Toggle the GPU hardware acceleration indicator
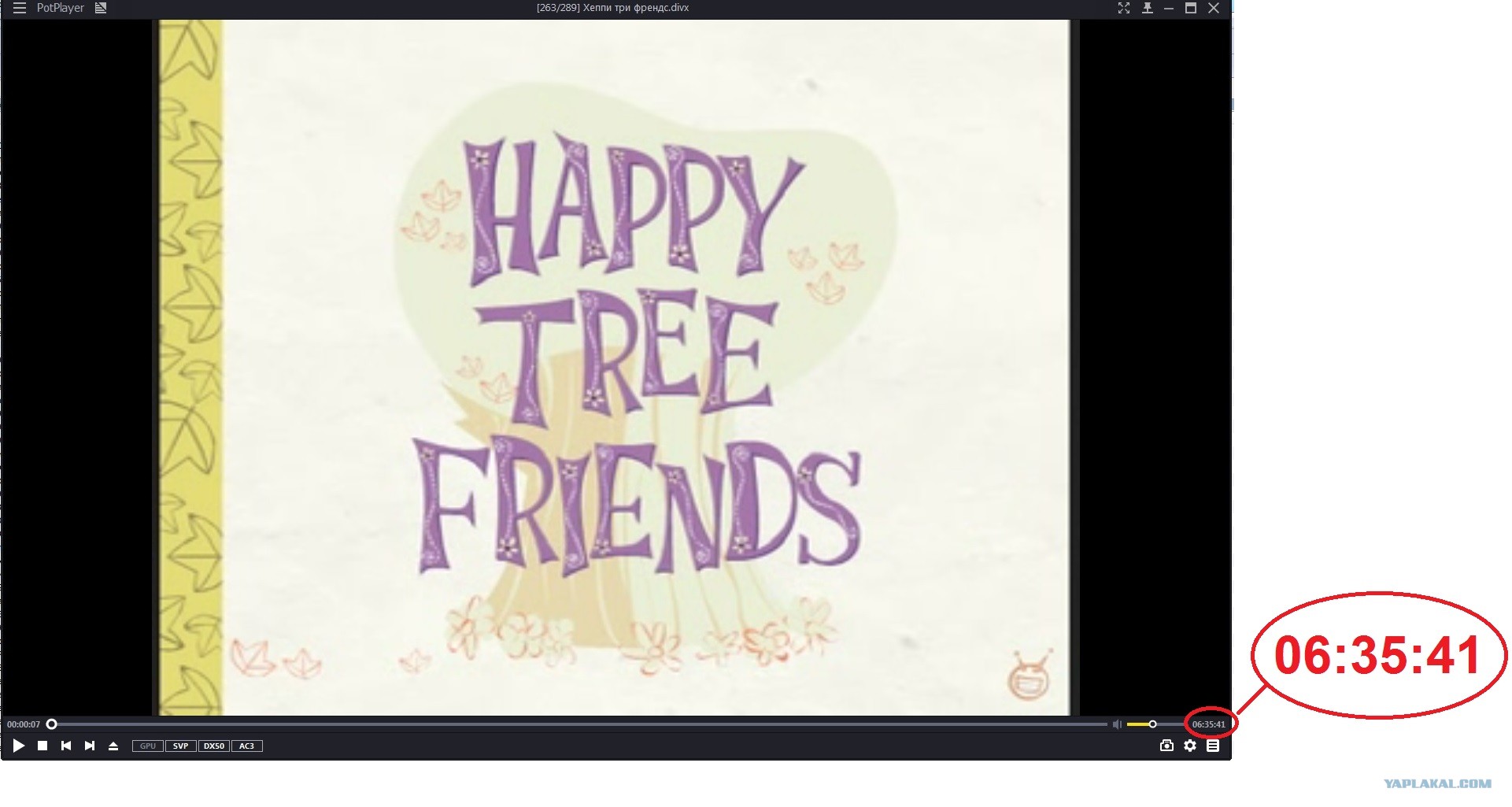The image size is (1512, 807). [x=148, y=746]
